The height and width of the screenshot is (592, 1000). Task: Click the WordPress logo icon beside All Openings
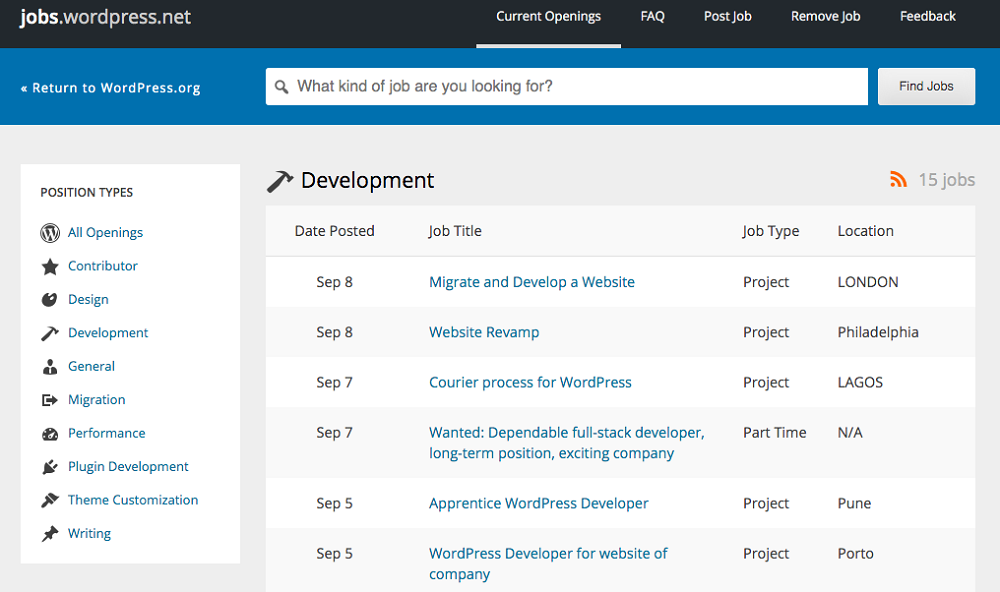pos(50,233)
